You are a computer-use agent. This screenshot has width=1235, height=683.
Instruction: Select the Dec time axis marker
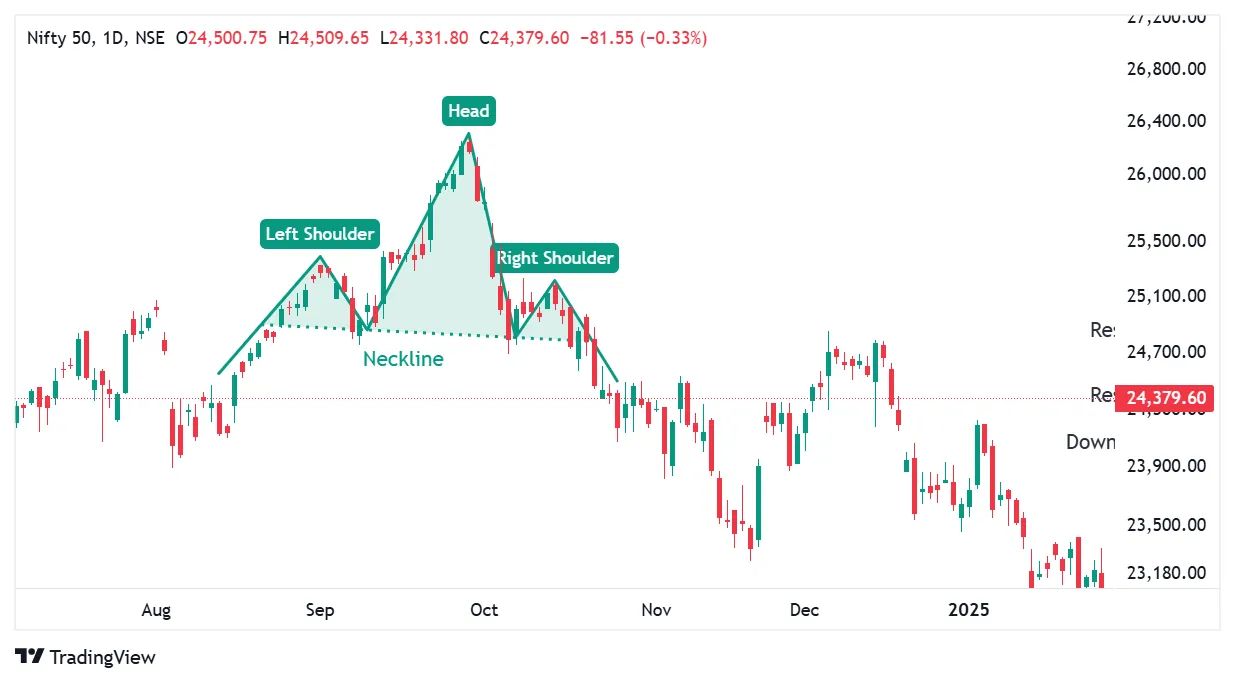(804, 609)
